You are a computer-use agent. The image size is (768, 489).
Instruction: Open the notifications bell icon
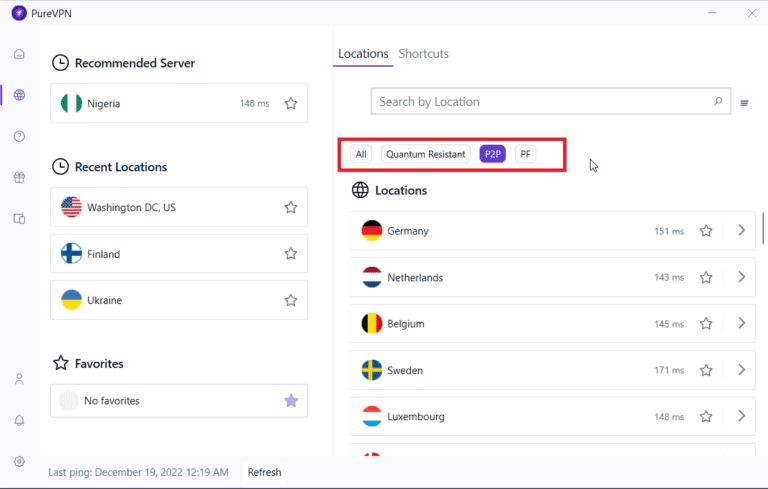tap(19, 420)
